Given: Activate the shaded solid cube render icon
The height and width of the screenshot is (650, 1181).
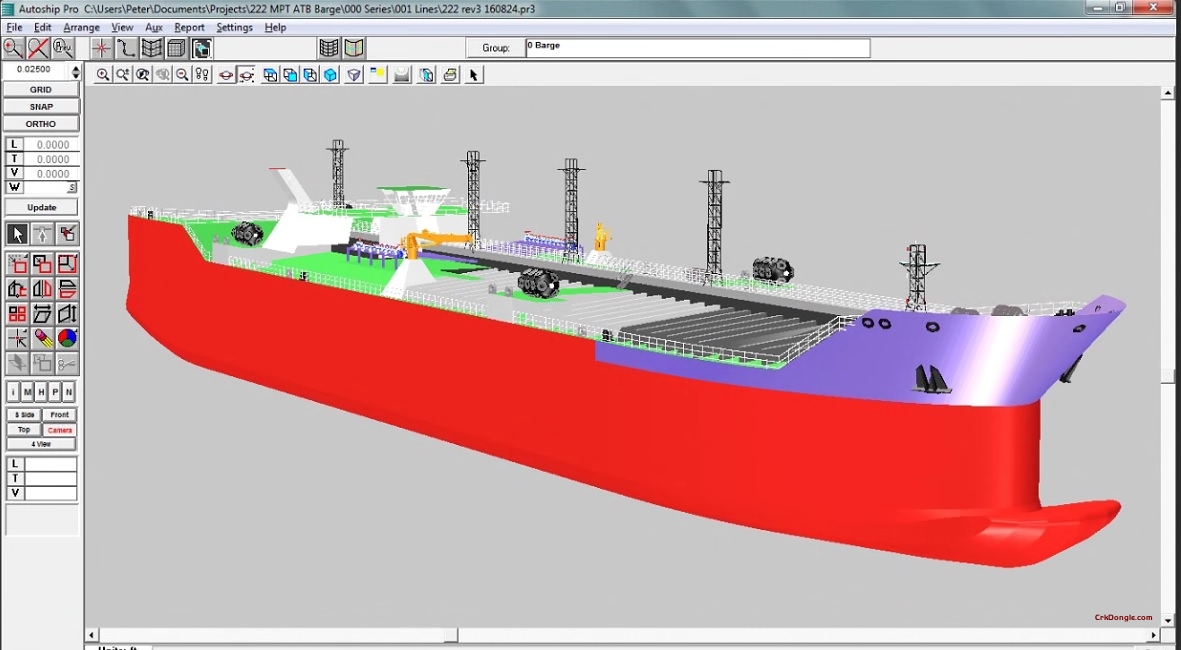Looking at the screenshot, I should [x=329, y=74].
